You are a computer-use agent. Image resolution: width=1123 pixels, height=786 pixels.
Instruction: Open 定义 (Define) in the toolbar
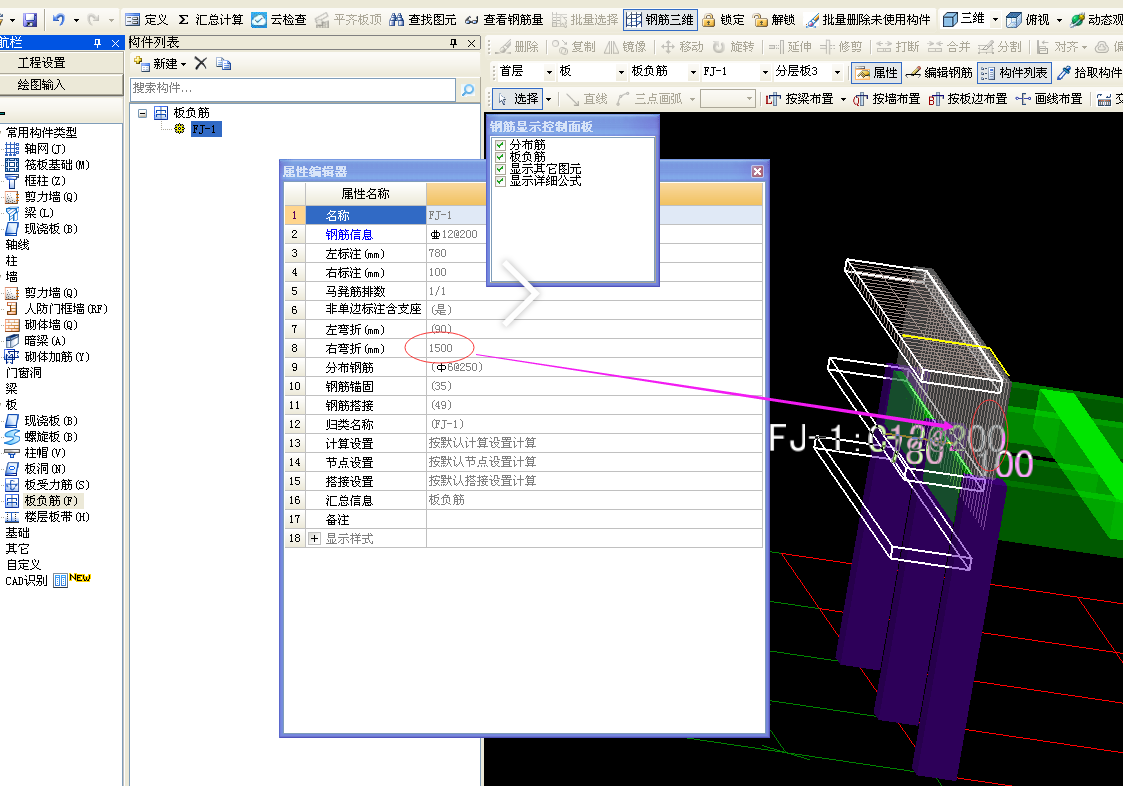click(147, 19)
